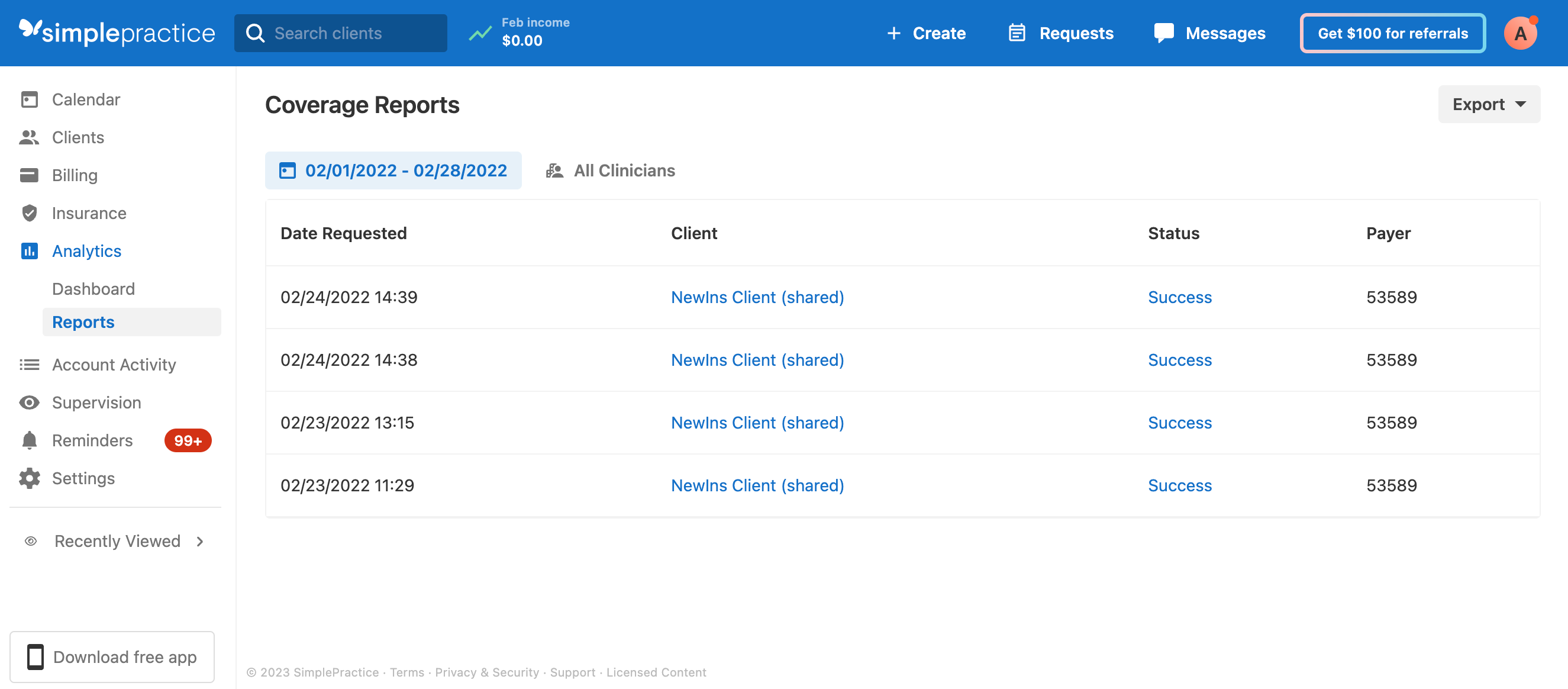This screenshot has width=1568, height=689.
Task: Click the Supervision eye icon
Action: pyautogui.click(x=29, y=403)
